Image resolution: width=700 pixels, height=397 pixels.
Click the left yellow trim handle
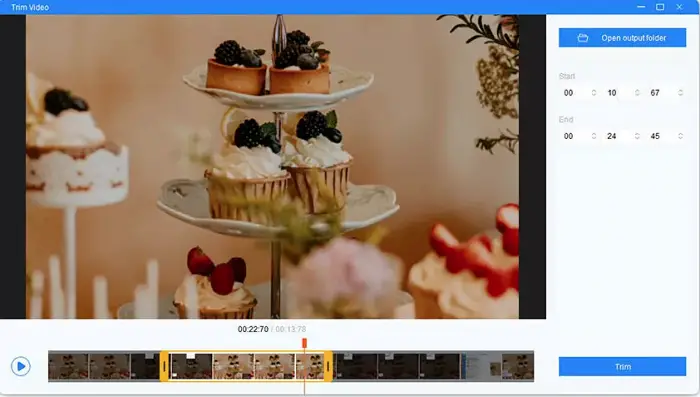(164, 366)
